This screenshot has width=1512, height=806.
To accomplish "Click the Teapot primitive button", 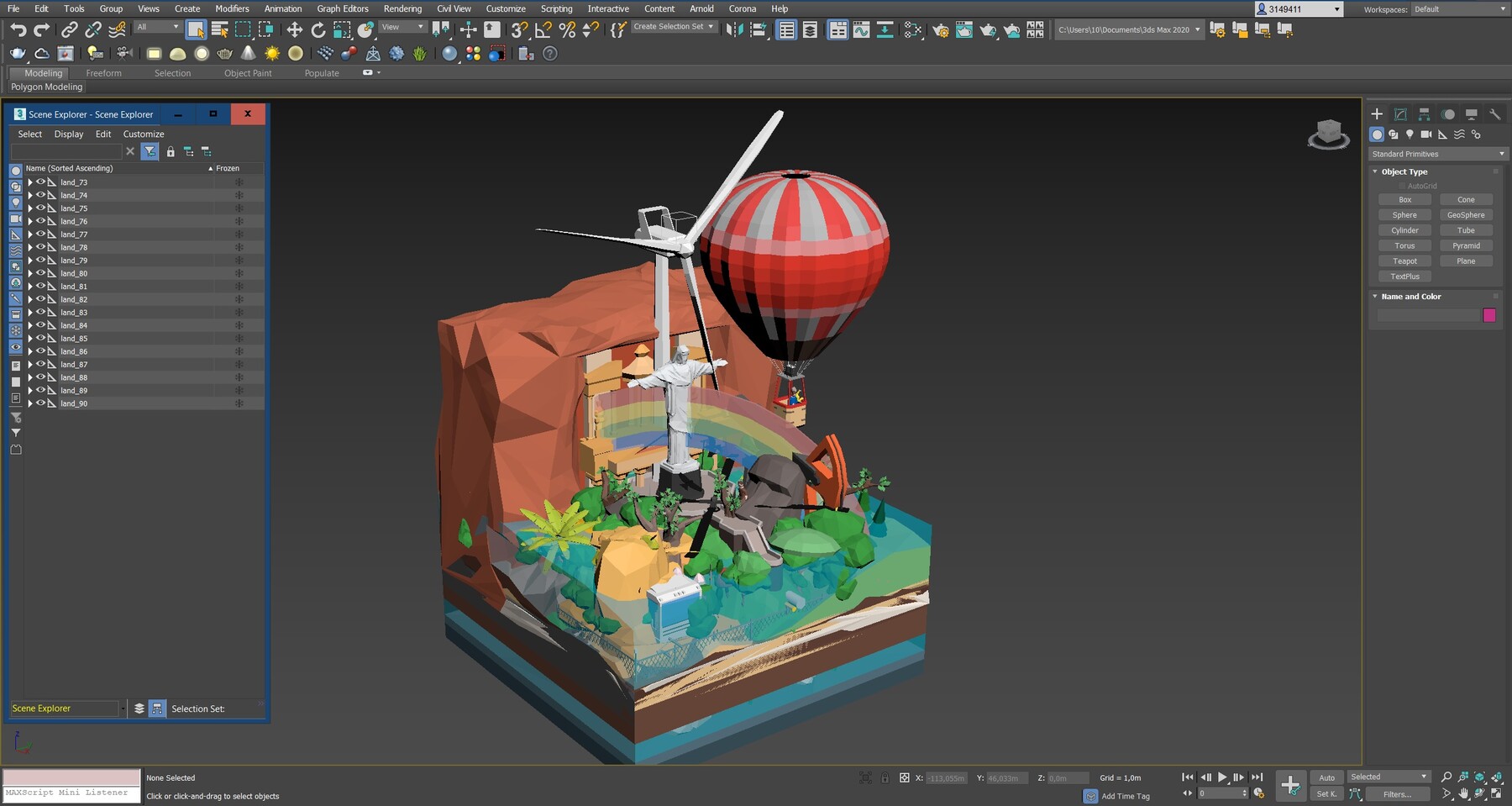I will pos(1404,261).
